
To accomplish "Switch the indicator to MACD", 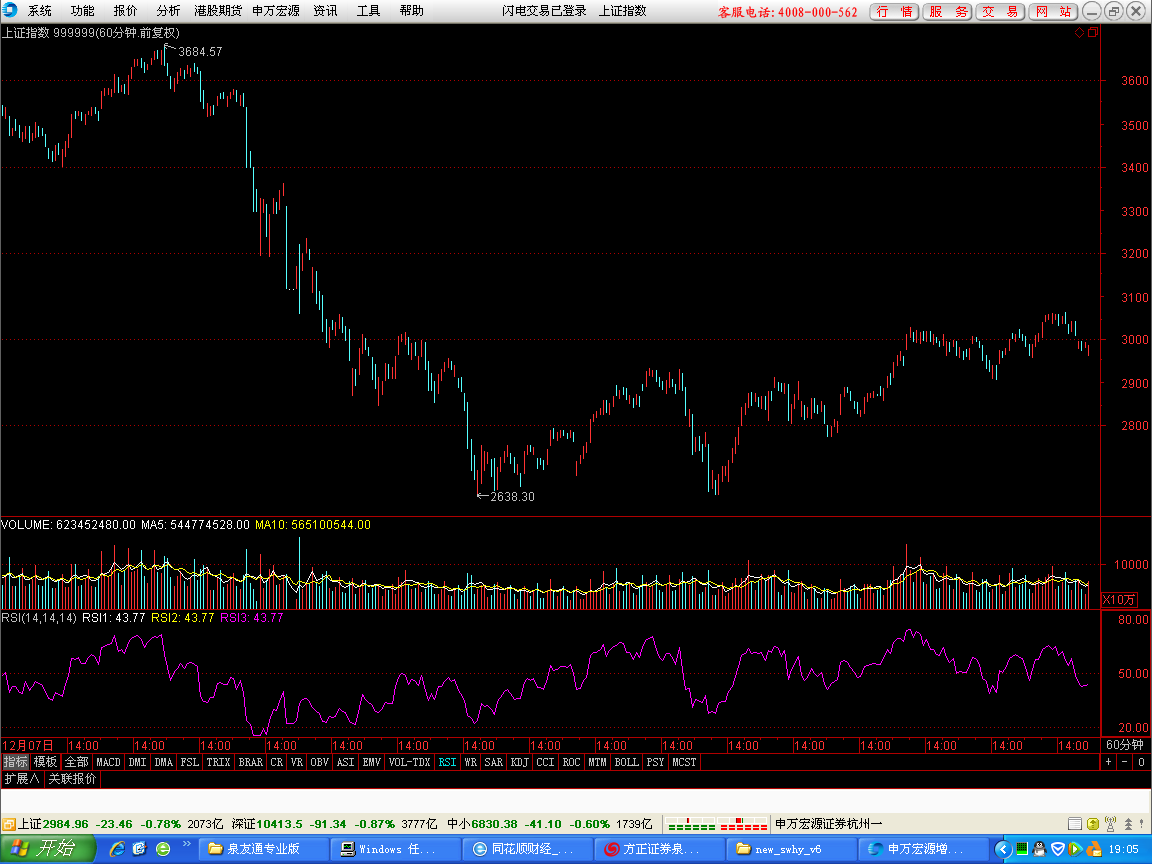I will coord(108,762).
